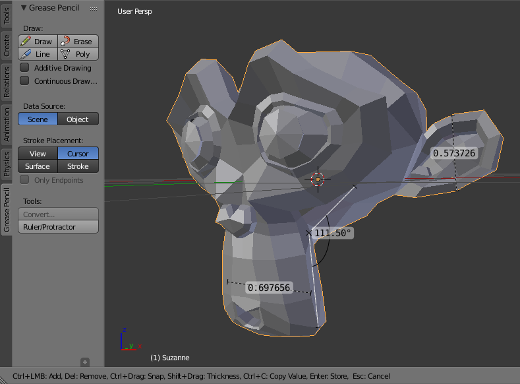Viewport: 520px width, 384px height.
Task: Select the Erase tool
Action: tap(78, 41)
